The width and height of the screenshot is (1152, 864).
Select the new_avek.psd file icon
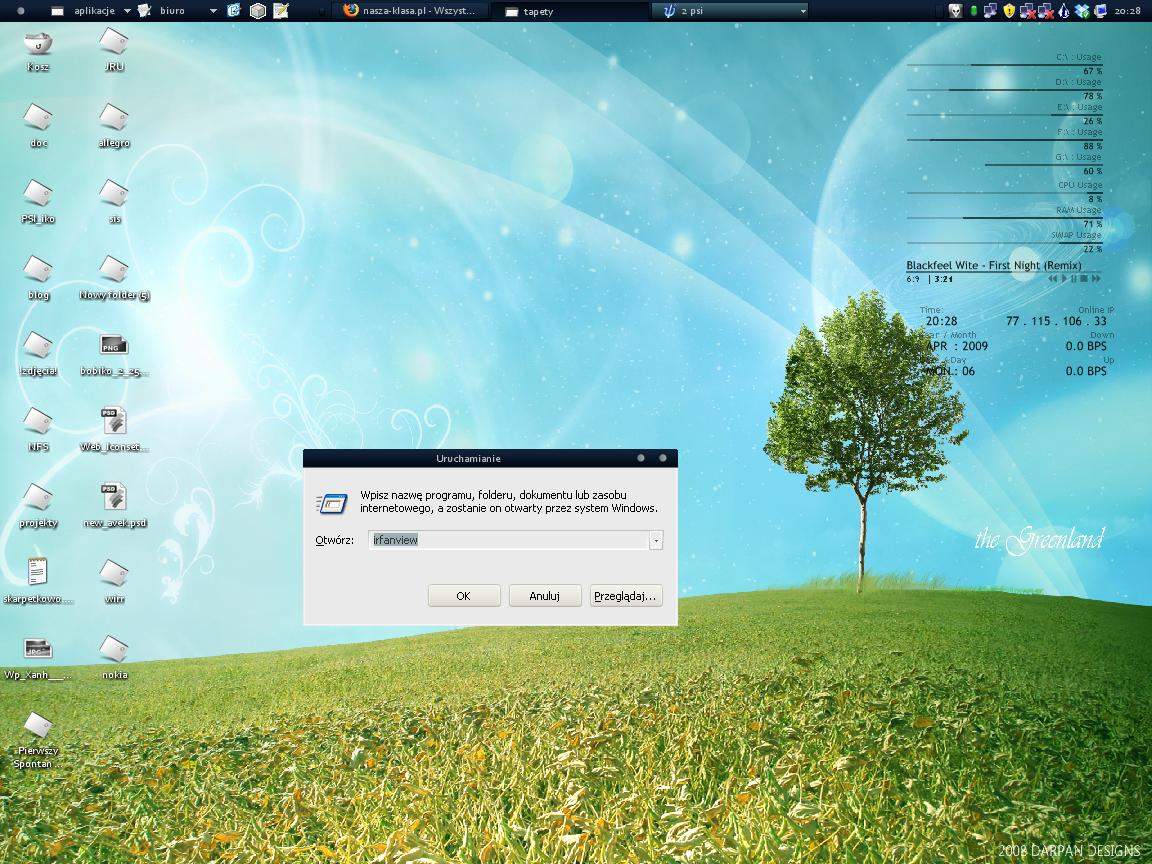[114, 498]
